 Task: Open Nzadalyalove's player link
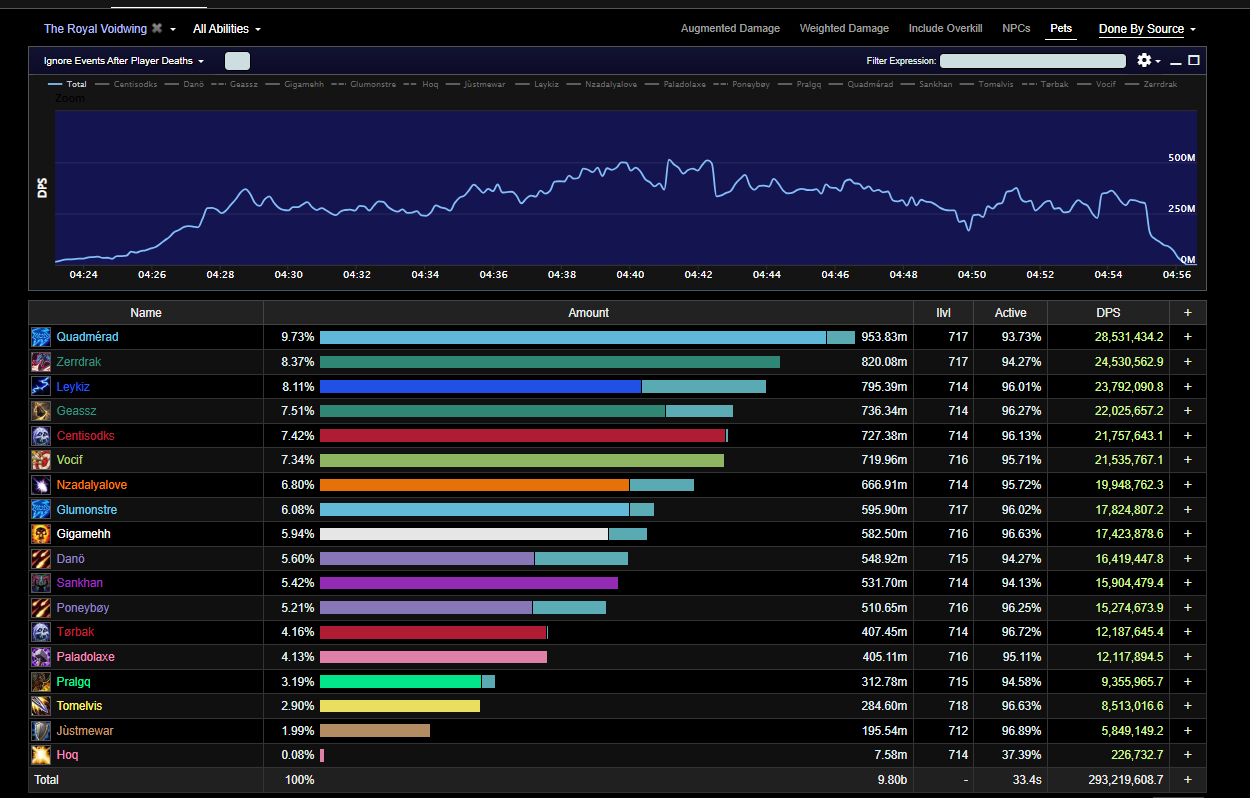pyautogui.click(x=92, y=485)
